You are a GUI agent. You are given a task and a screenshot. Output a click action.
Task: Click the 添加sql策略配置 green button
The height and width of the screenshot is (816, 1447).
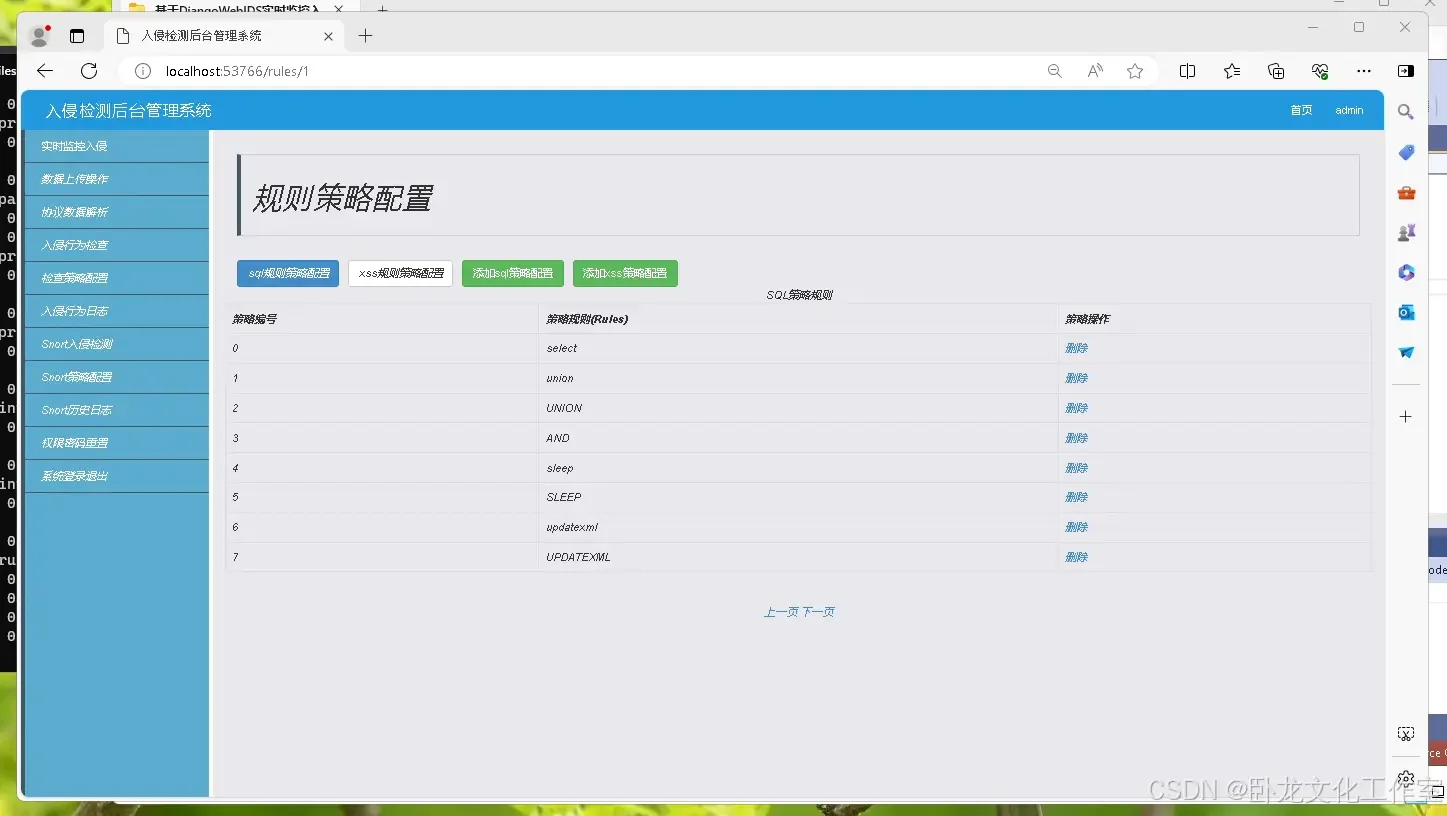tap(512, 273)
